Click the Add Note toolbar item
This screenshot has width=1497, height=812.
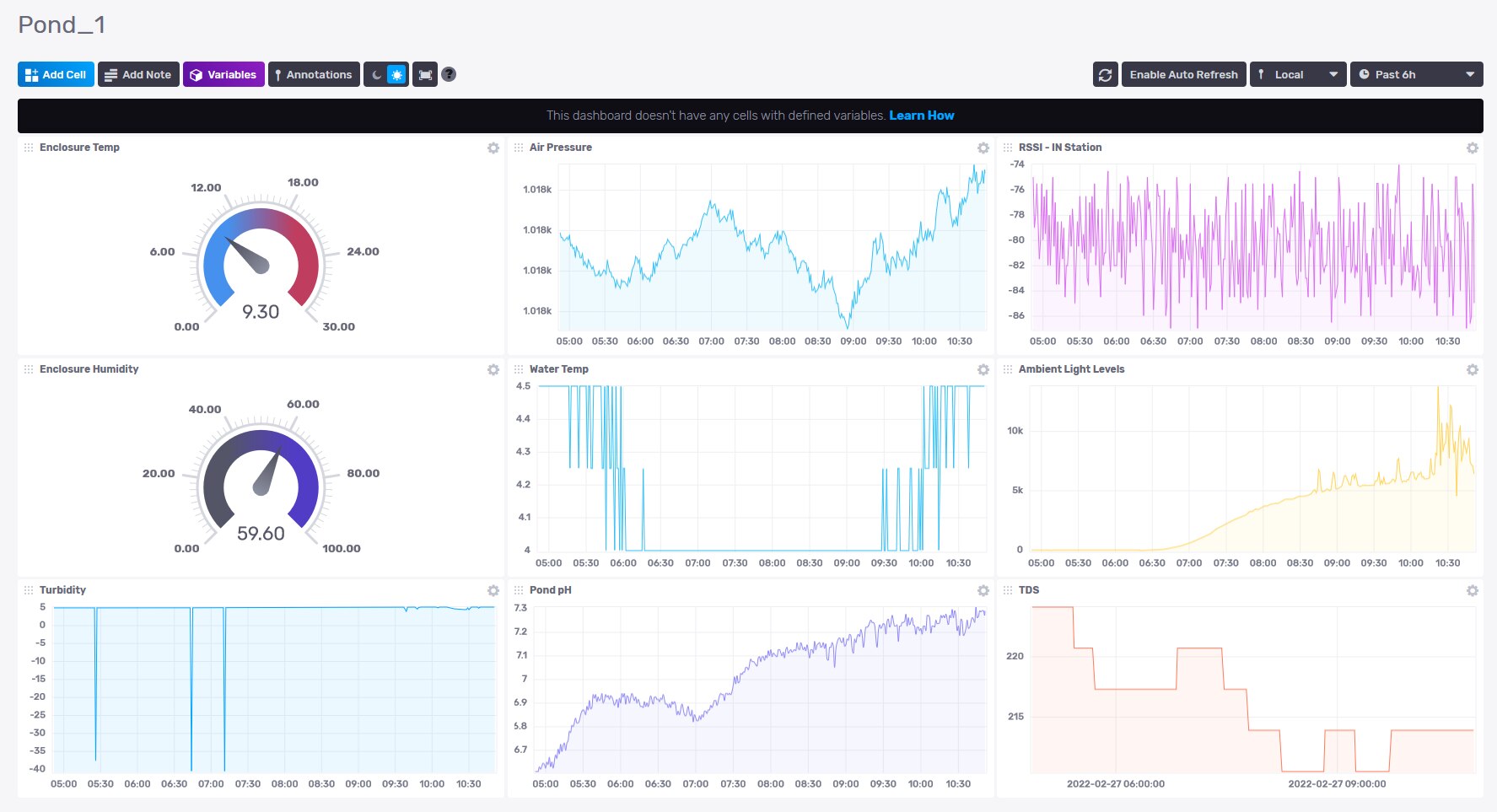click(x=138, y=75)
